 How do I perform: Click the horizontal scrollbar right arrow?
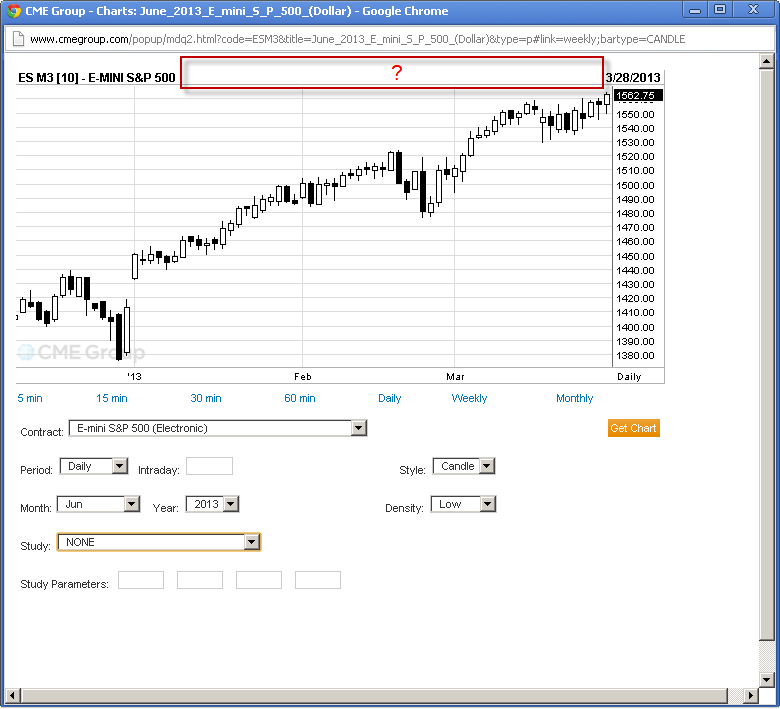(751, 695)
